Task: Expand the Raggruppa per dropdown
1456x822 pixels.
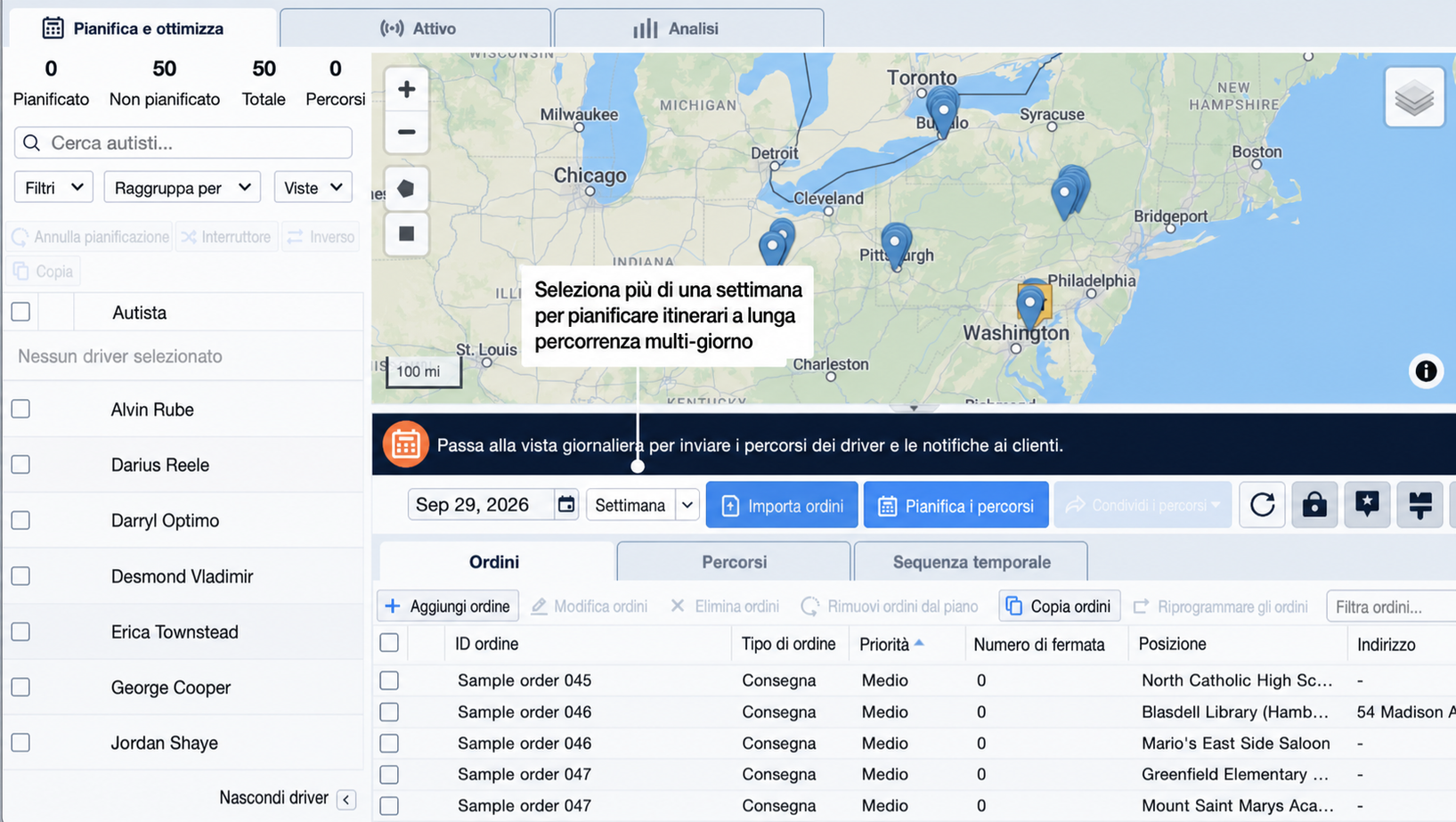Action: pyautogui.click(x=182, y=188)
